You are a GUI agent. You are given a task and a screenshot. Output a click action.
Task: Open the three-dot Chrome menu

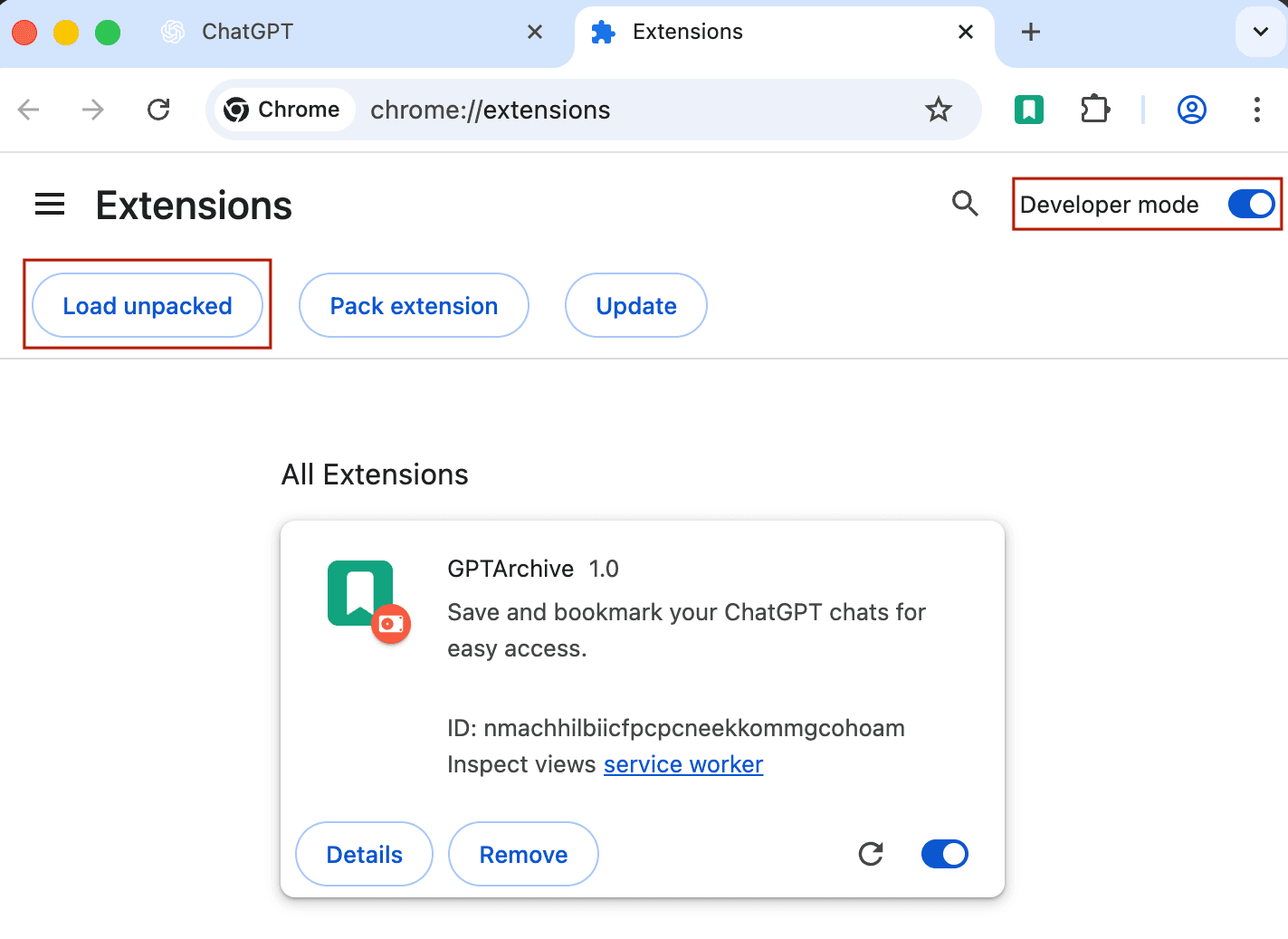[1257, 110]
